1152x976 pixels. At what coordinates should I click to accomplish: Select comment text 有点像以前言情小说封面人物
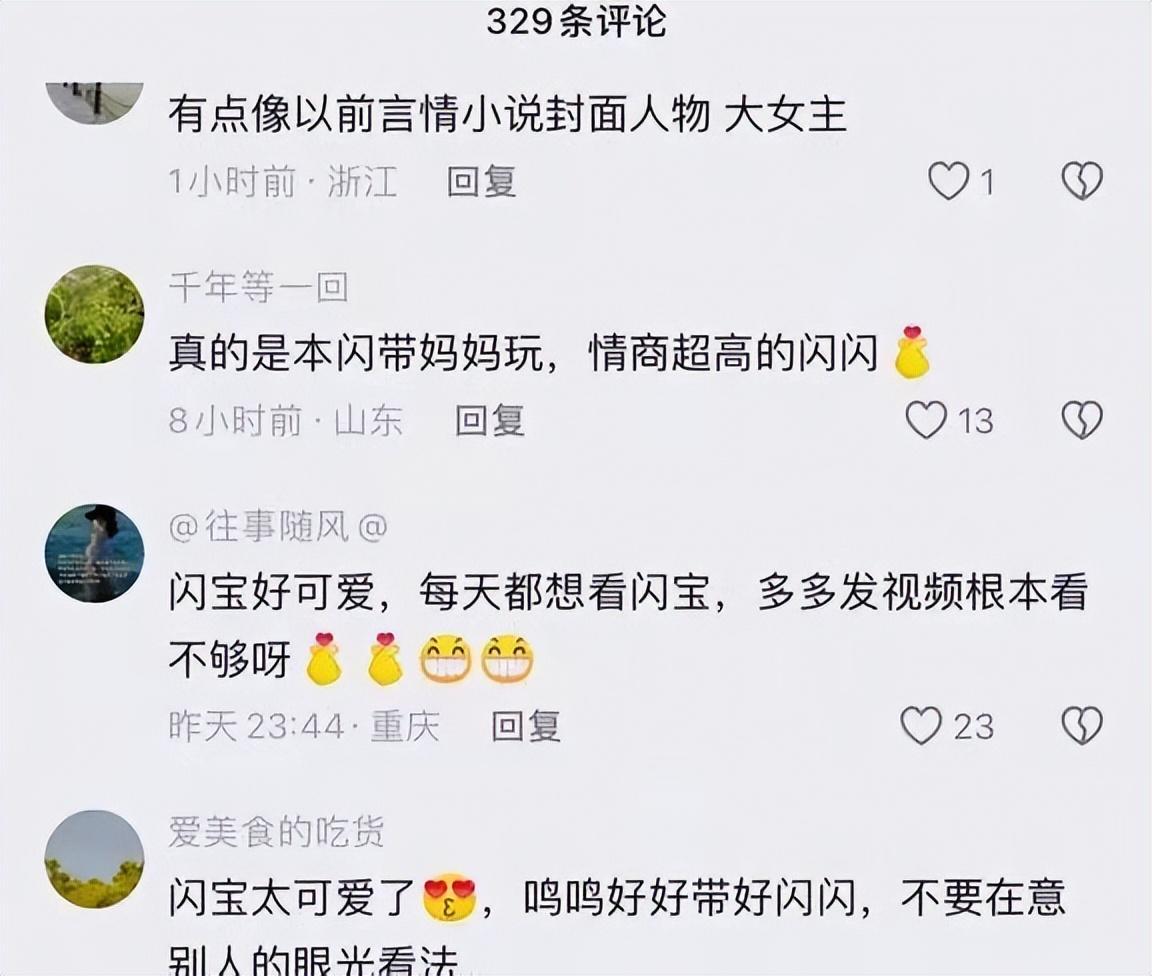coord(439,115)
